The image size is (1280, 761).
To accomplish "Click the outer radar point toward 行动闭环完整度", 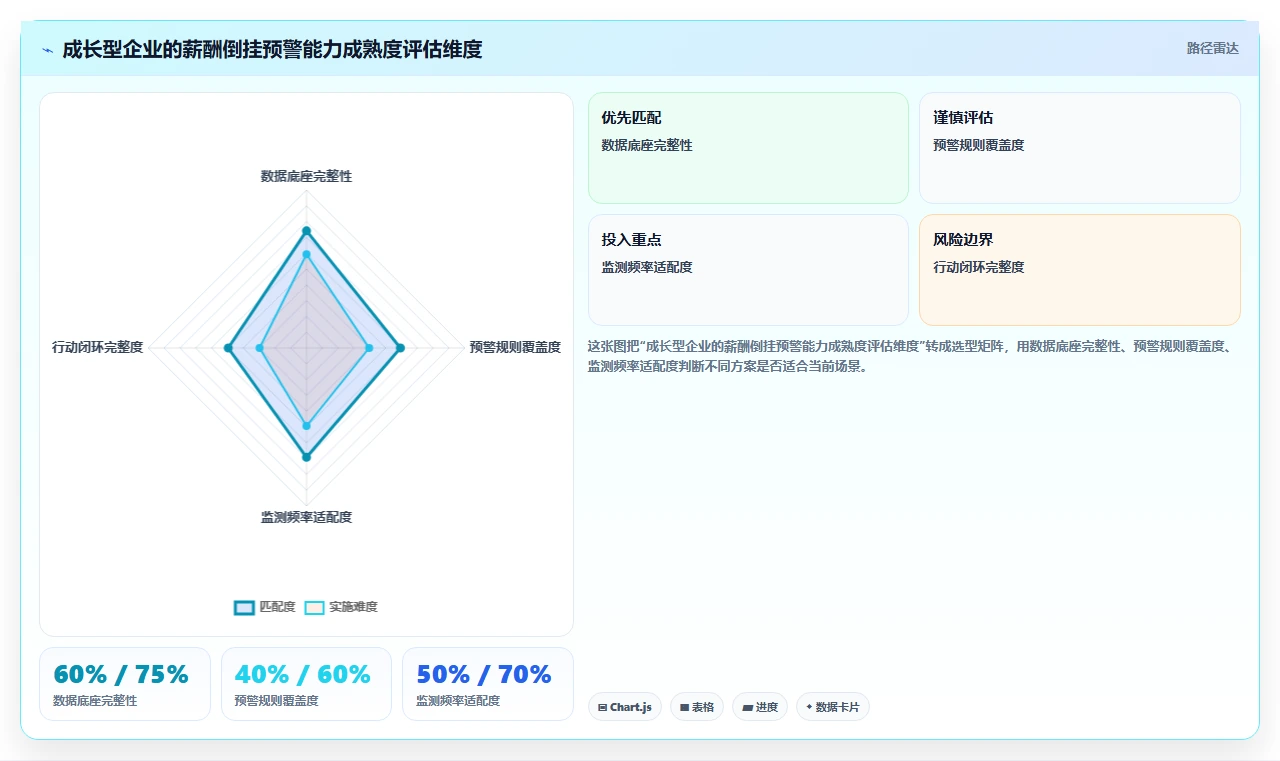I will pyautogui.click(x=228, y=348).
